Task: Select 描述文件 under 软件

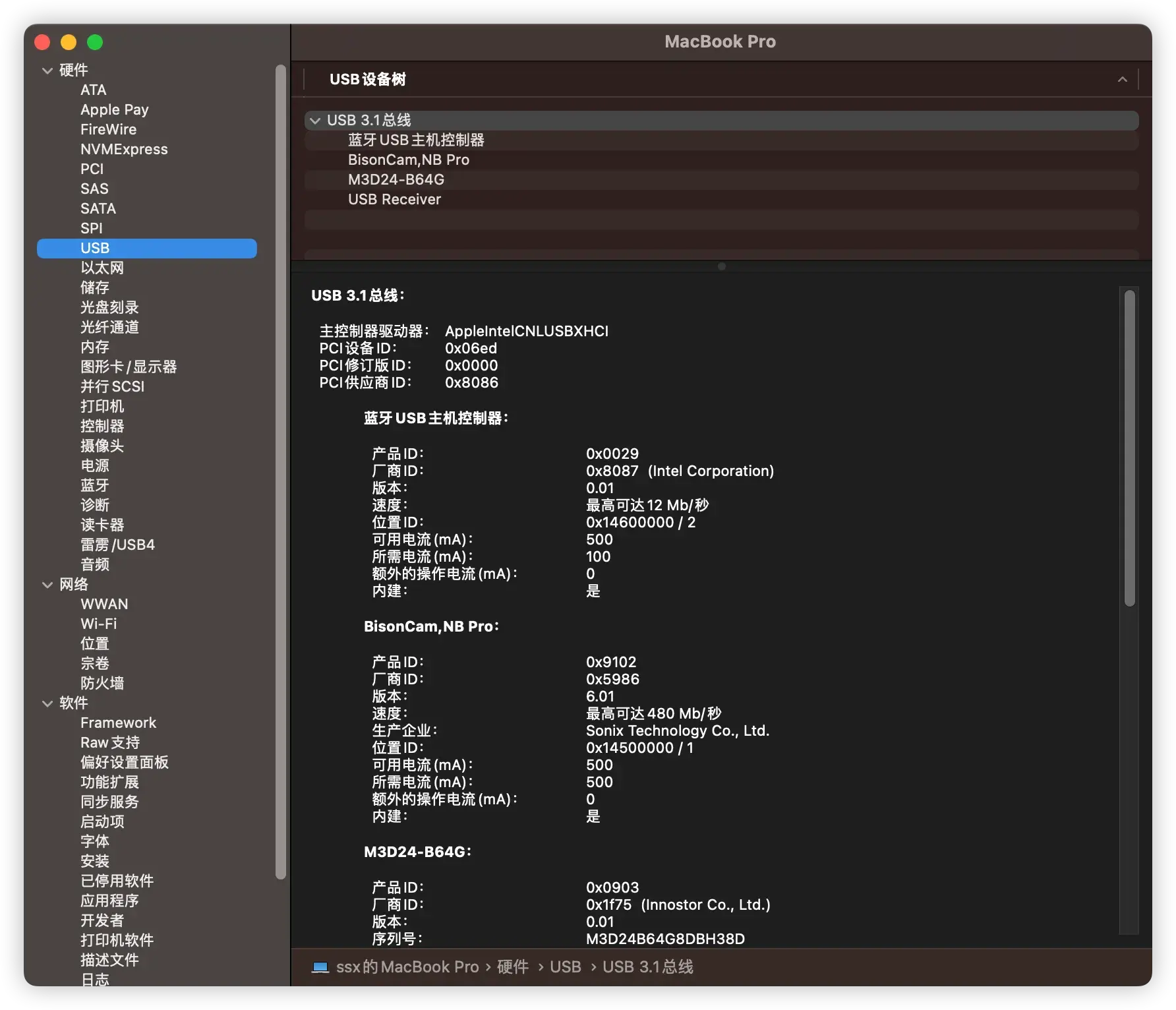Action: click(109, 960)
